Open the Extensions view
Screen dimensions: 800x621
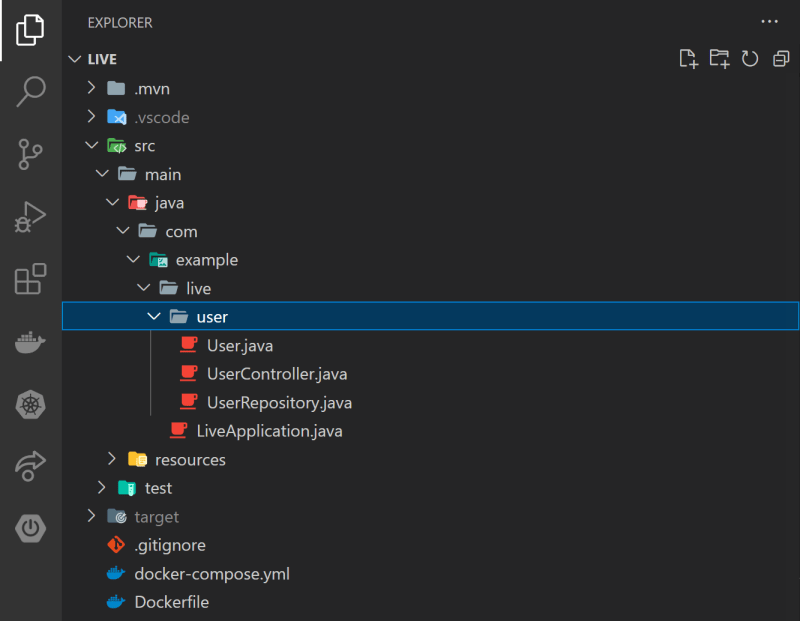[30, 279]
